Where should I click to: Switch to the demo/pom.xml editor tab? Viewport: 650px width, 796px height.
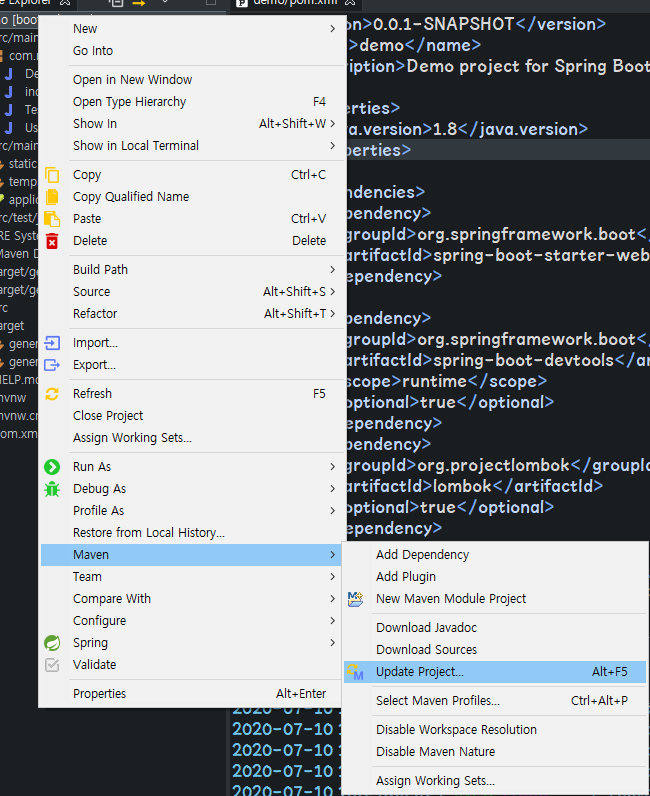coord(295,3)
